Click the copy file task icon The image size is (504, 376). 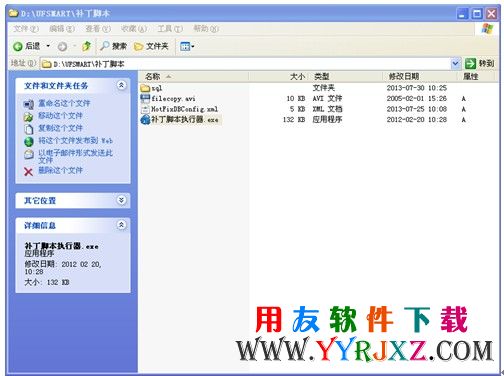[x=29, y=129]
